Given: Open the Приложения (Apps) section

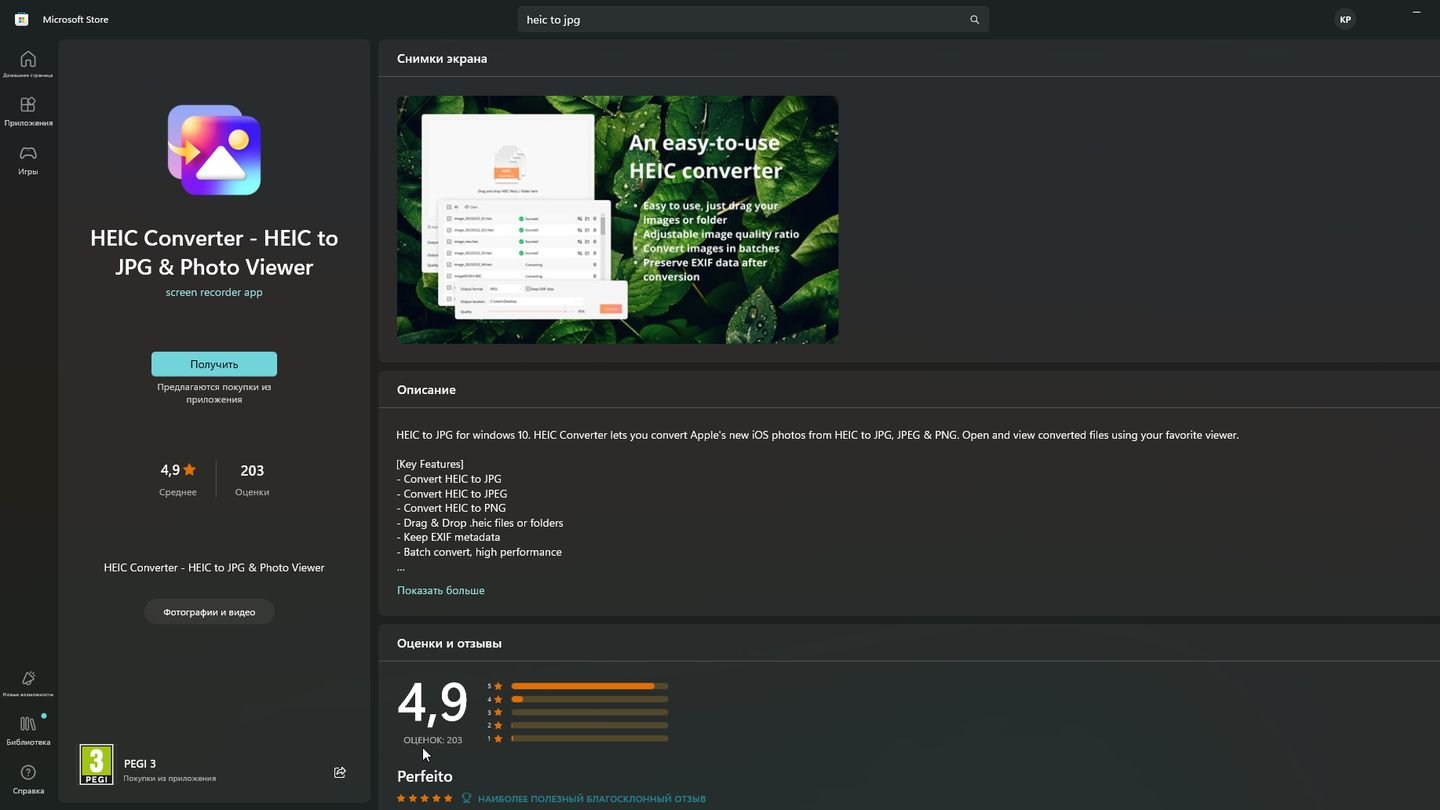Looking at the screenshot, I should pos(28,111).
